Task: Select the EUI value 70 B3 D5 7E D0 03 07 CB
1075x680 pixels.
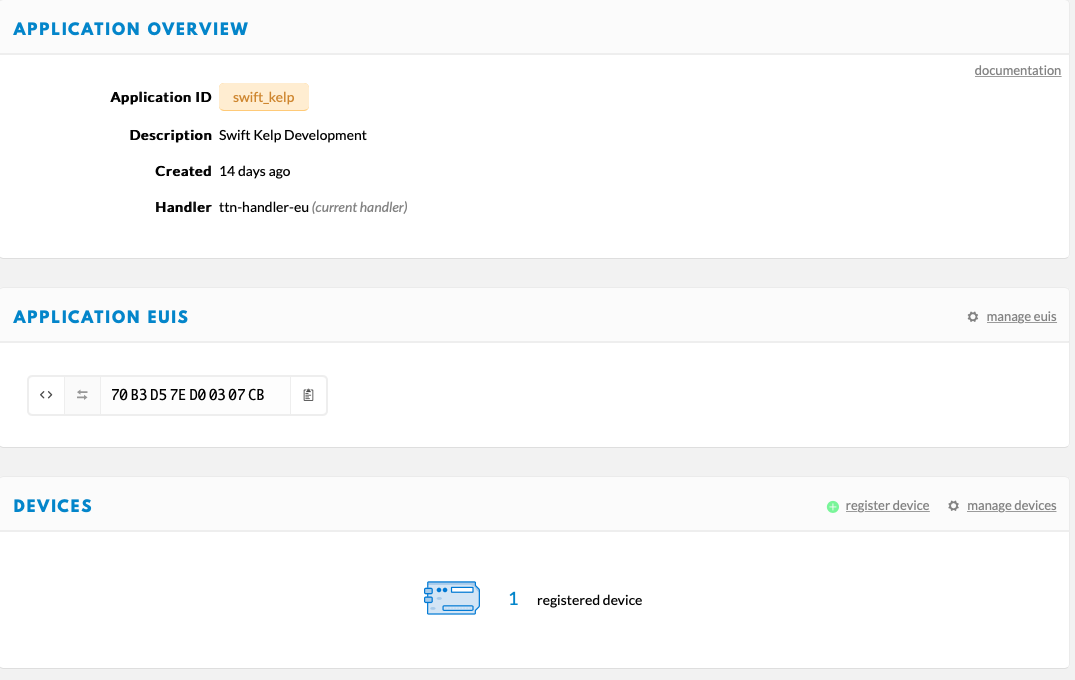Action: [x=188, y=395]
